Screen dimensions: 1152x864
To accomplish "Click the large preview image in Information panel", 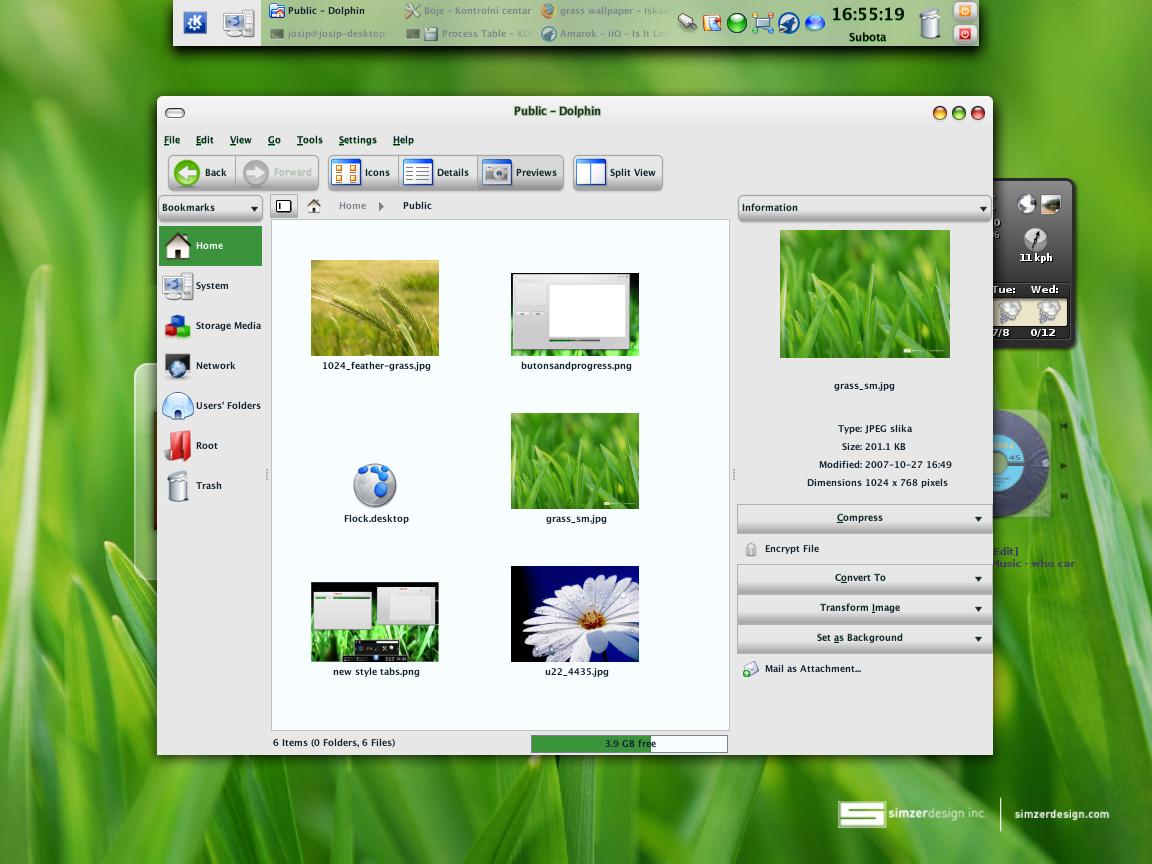I will (x=865, y=294).
